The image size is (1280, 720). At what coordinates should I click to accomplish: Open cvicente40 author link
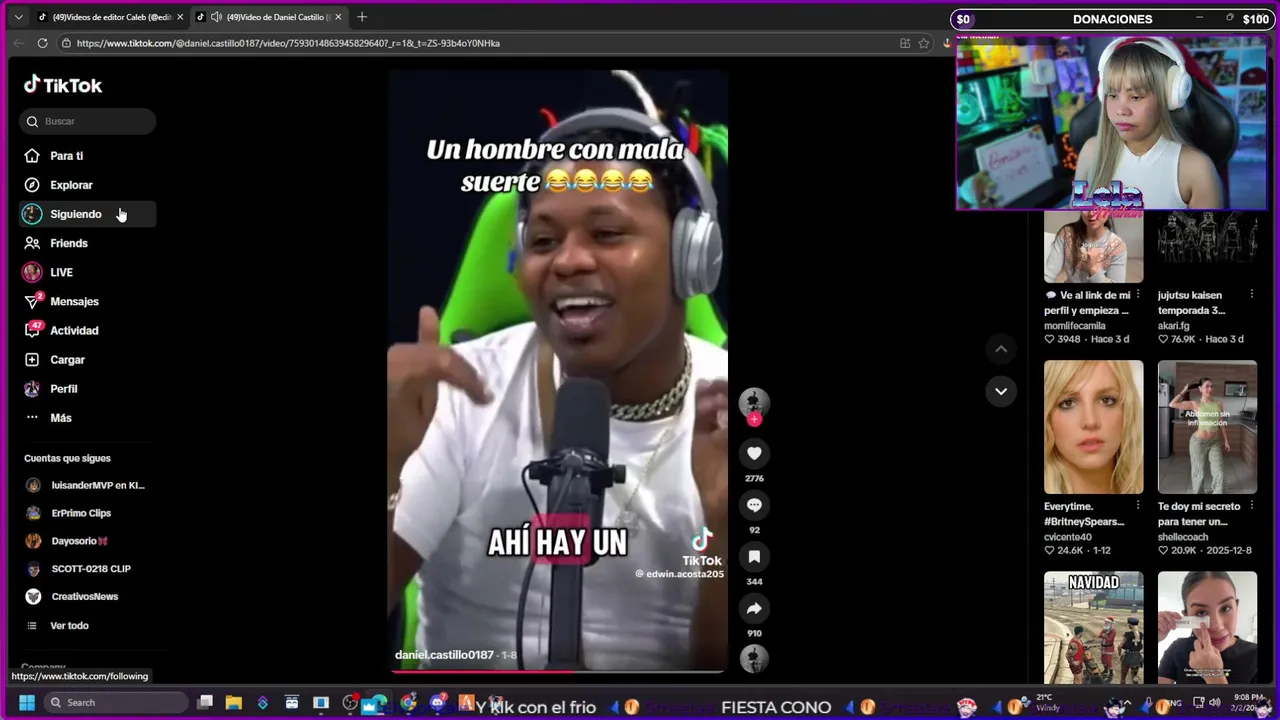(1069, 537)
